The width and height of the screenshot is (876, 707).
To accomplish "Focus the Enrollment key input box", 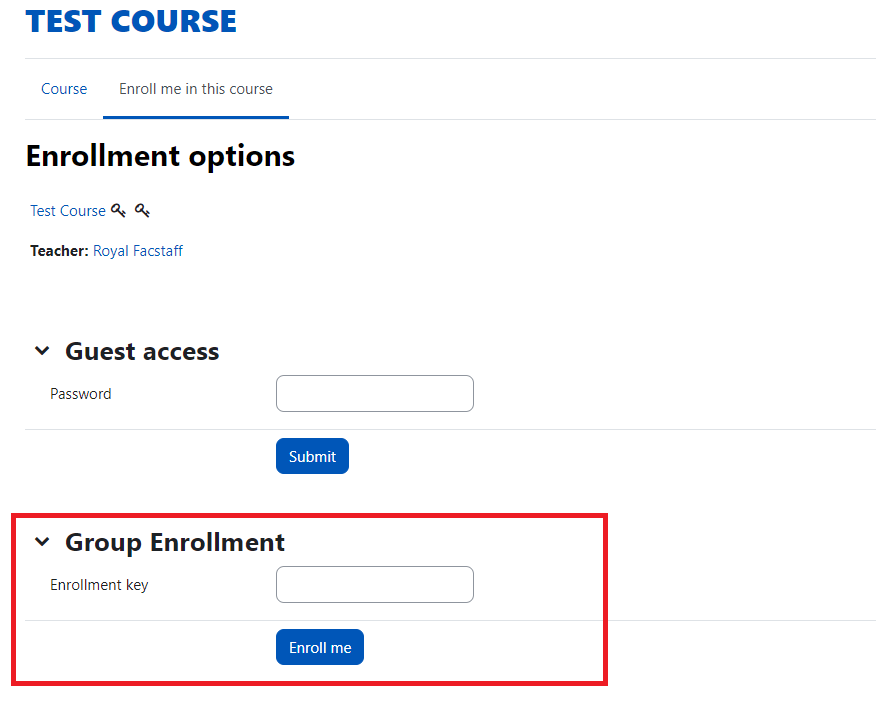I will (375, 585).
